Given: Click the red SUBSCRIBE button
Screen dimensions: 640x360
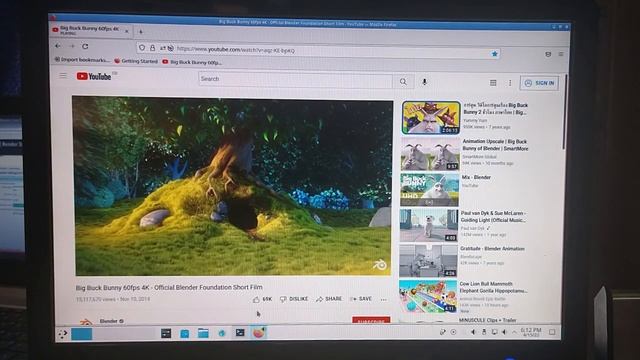Looking at the screenshot, I should pyautogui.click(x=371, y=320).
